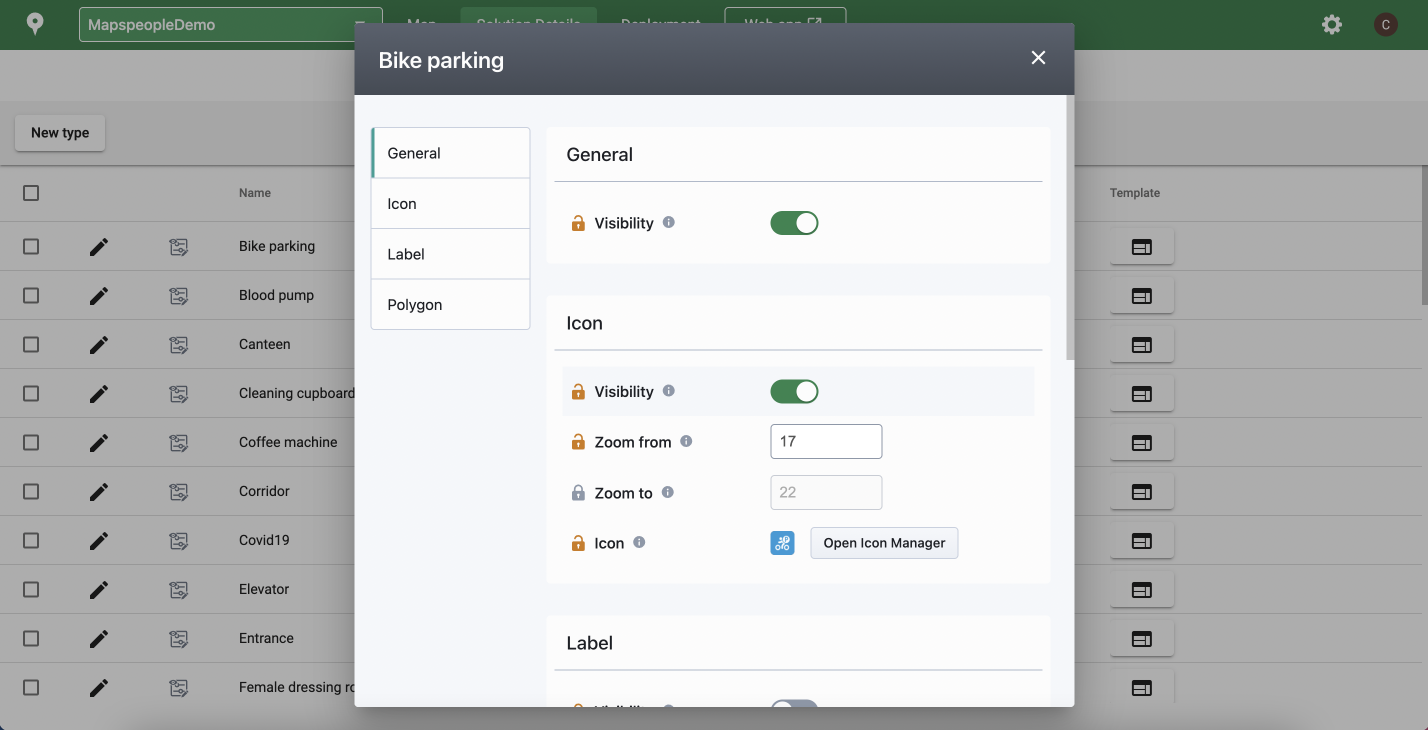Viewport: 1428px width, 730px height.
Task: Open the Deployment menu item
Action: (660, 23)
